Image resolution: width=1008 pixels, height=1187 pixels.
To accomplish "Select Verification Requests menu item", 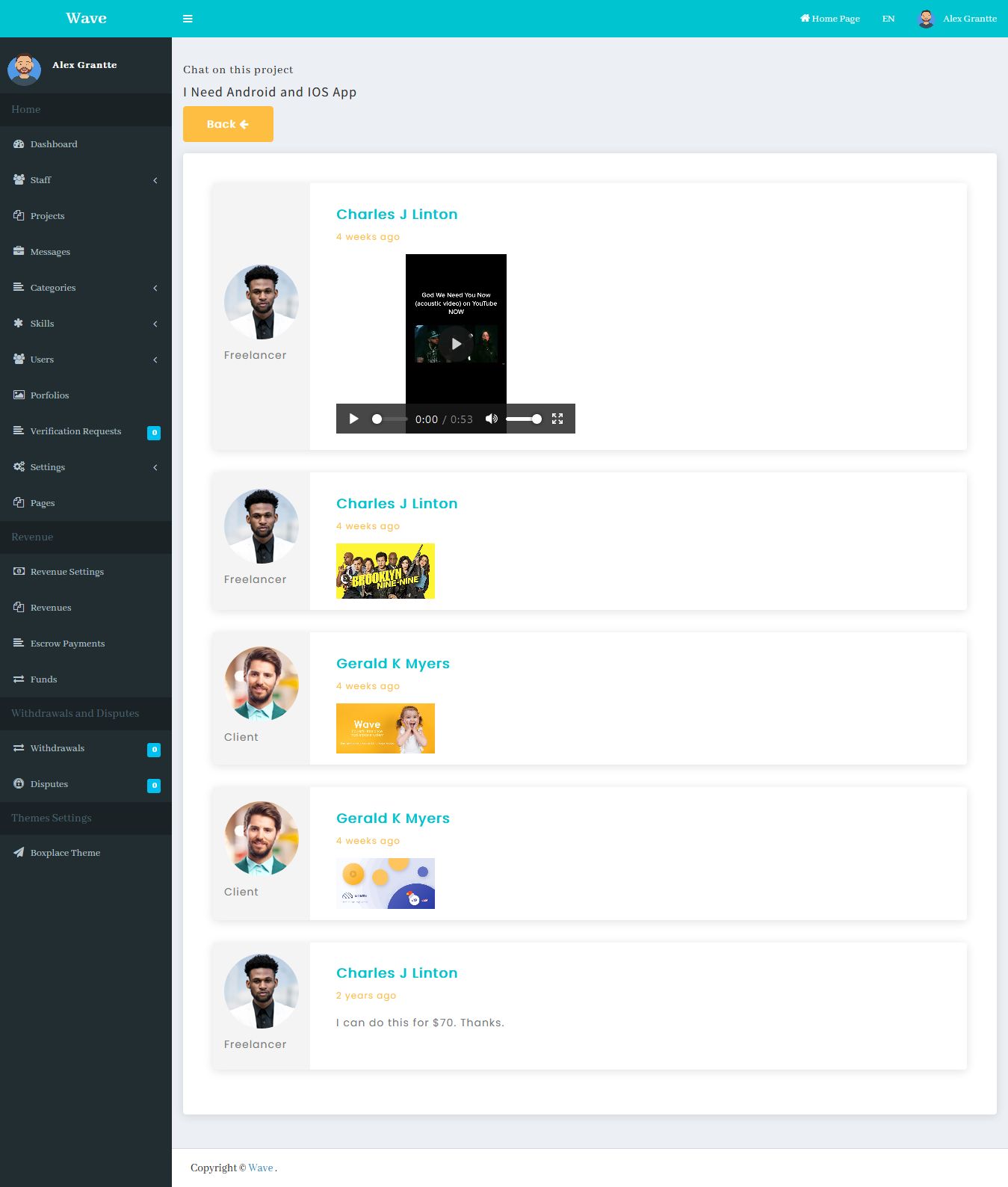I will click(86, 431).
